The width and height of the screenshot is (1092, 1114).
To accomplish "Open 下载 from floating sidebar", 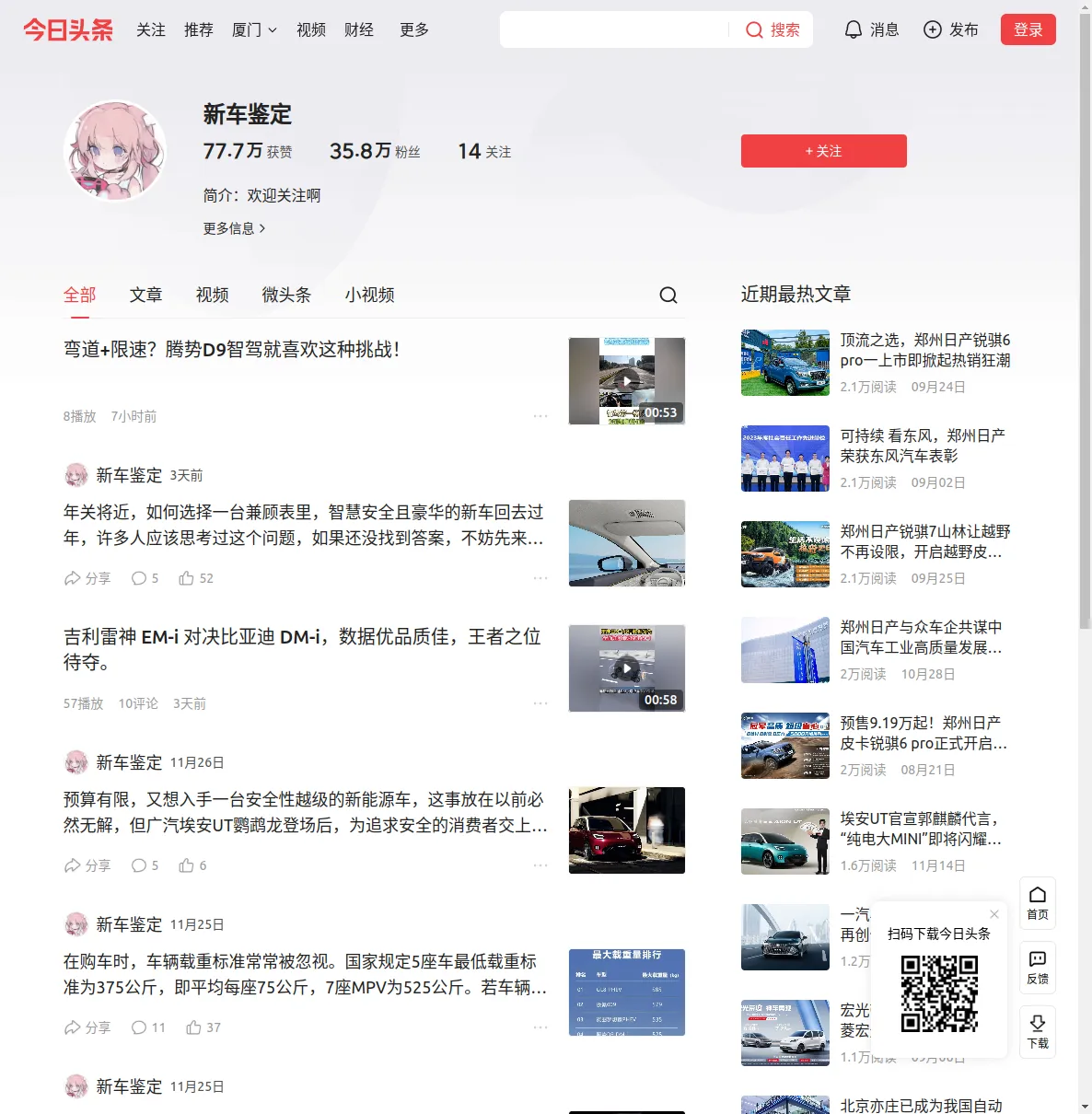I will click(x=1038, y=1032).
